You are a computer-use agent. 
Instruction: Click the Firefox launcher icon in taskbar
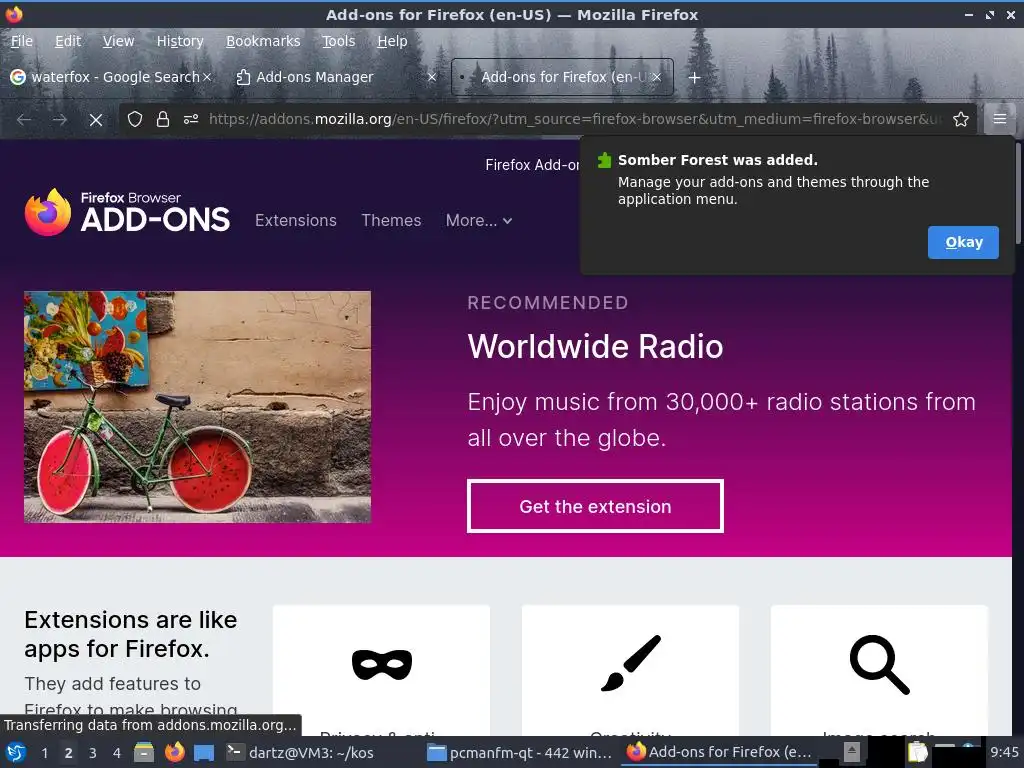[174, 752]
